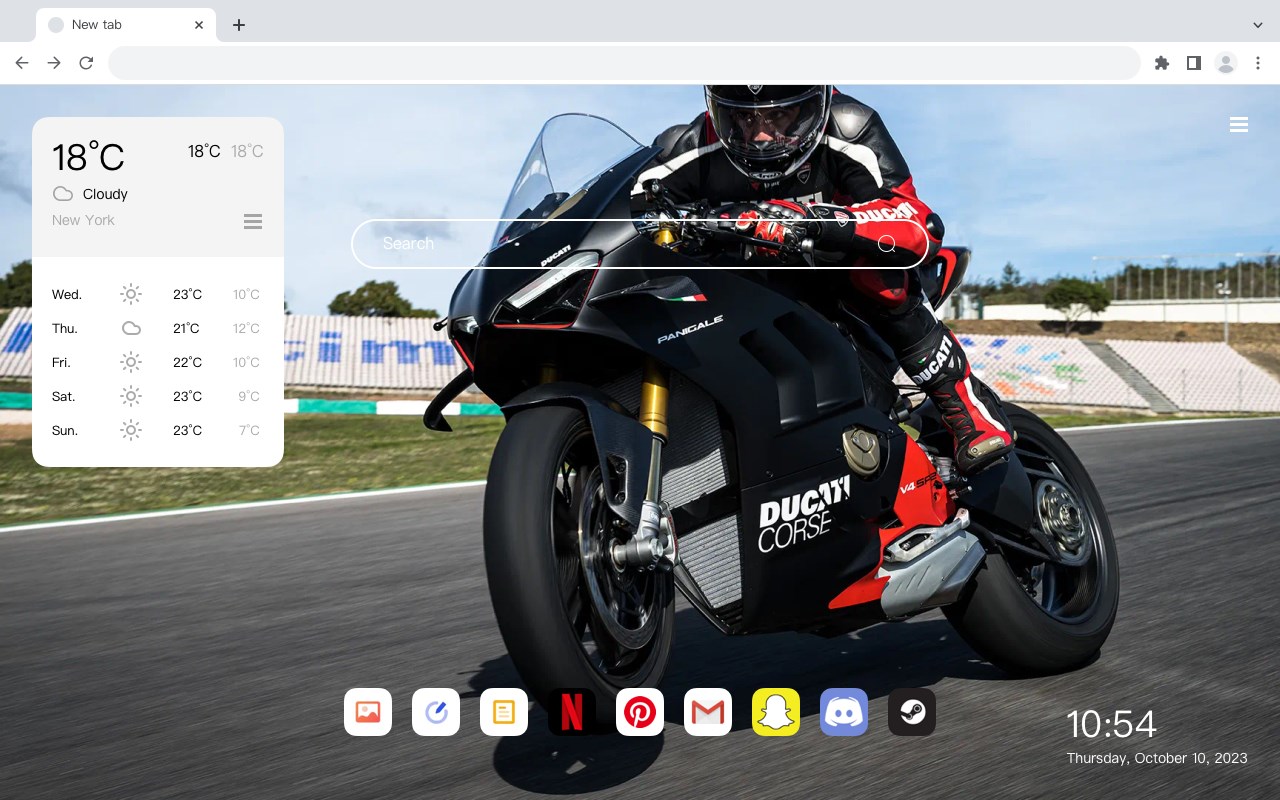Screen dimensions: 1280x800
Task: Click the Wednesday sun weather icon
Action: click(x=131, y=294)
